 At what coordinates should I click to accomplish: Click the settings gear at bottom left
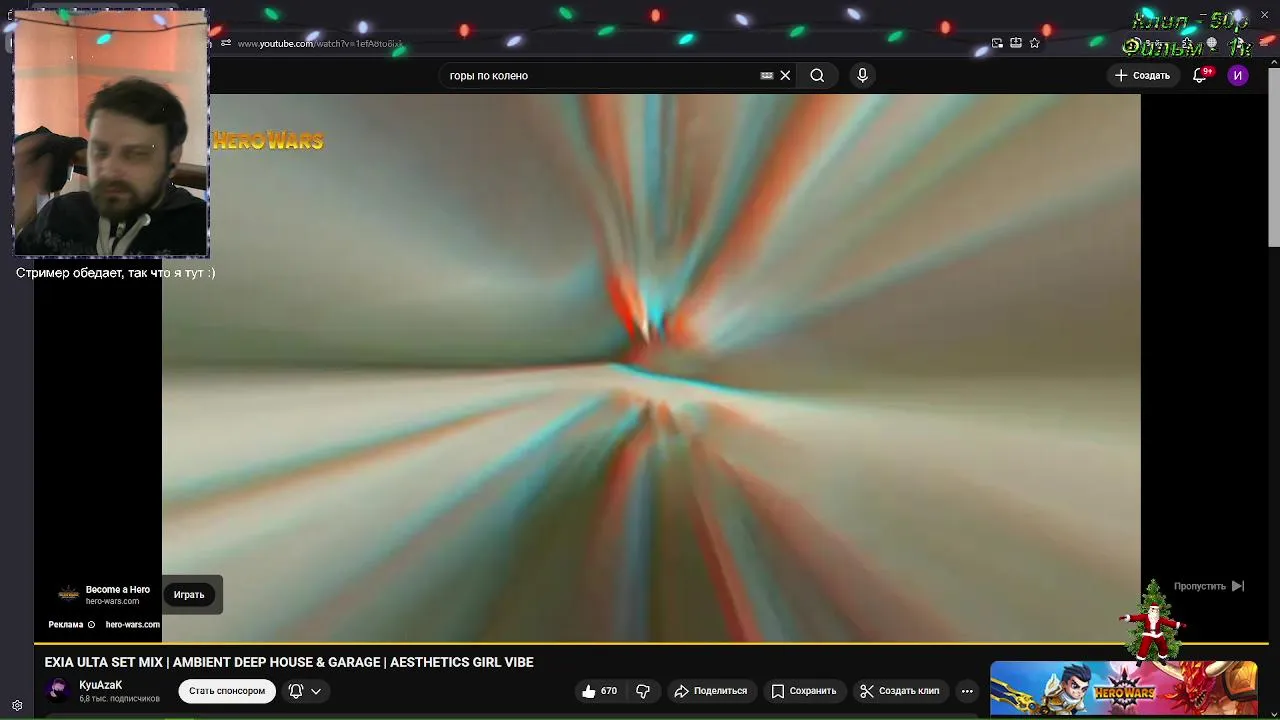pyautogui.click(x=17, y=705)
